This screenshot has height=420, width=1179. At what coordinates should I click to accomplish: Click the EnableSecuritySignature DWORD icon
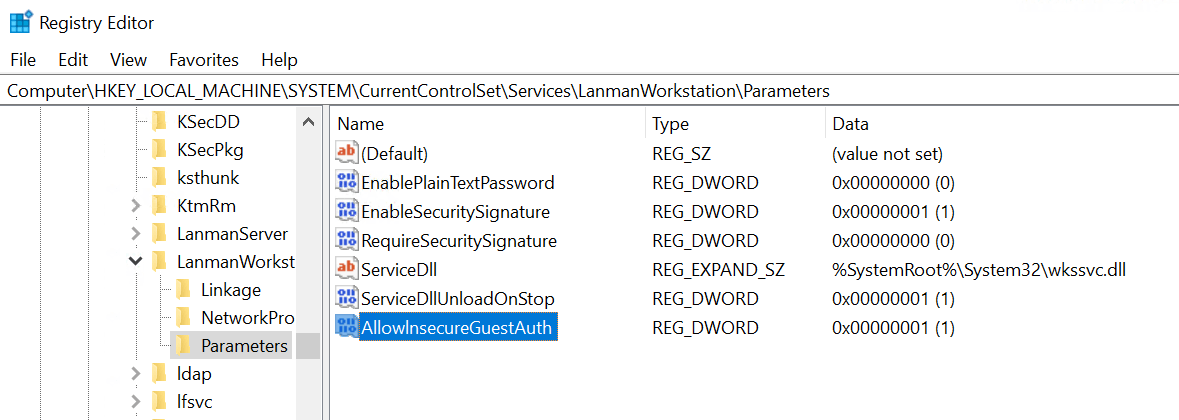347,212
